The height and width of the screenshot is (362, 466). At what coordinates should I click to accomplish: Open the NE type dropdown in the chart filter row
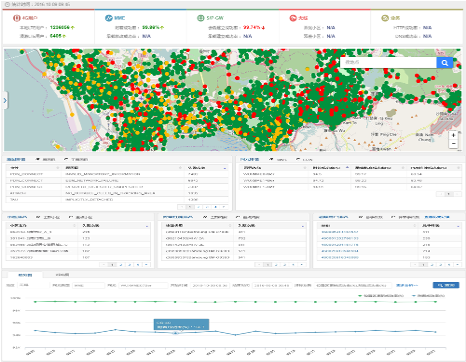point(88,285)
